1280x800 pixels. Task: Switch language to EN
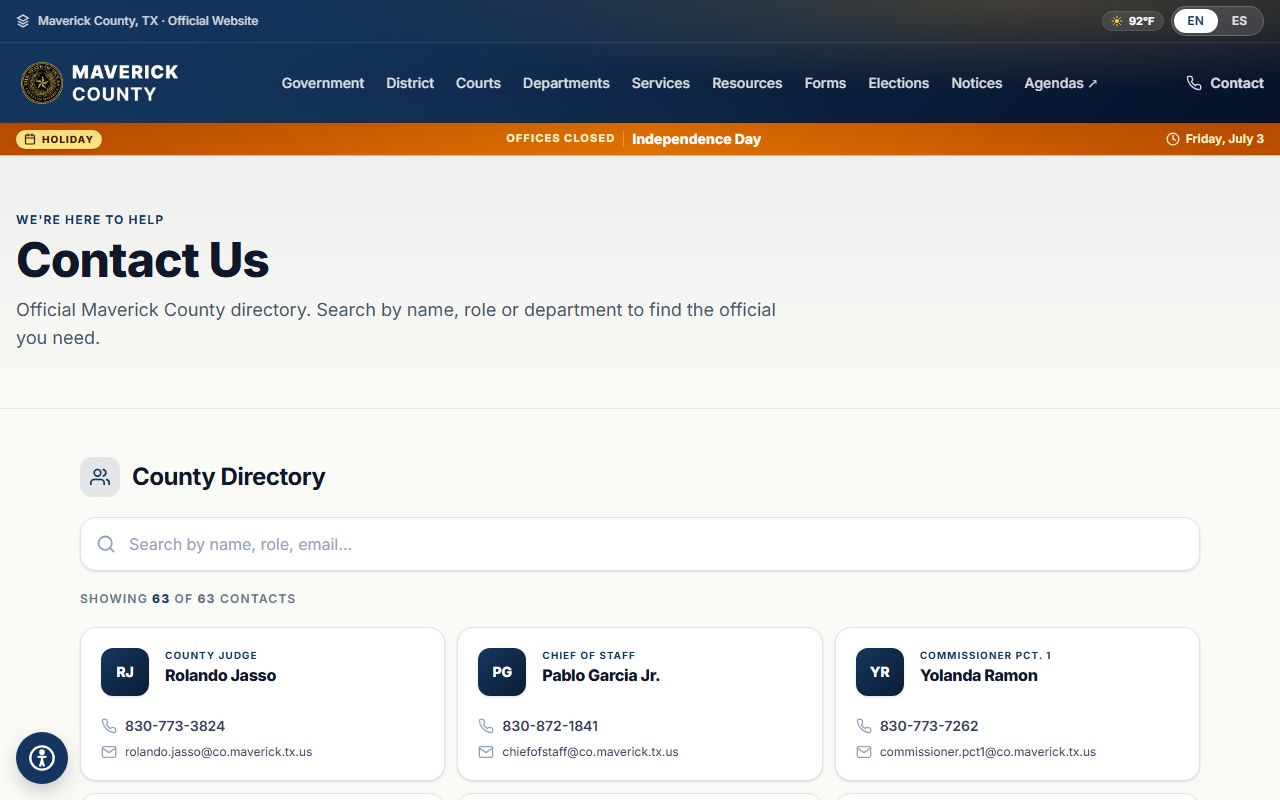click(1196, 21)
